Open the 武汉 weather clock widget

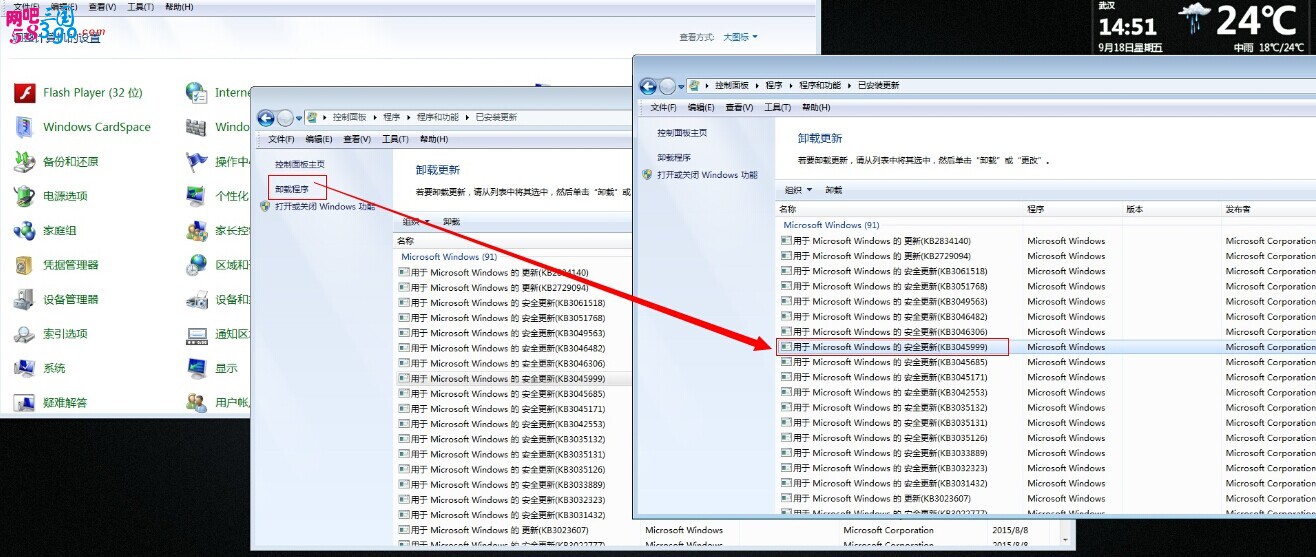[x=1203, y=27]
